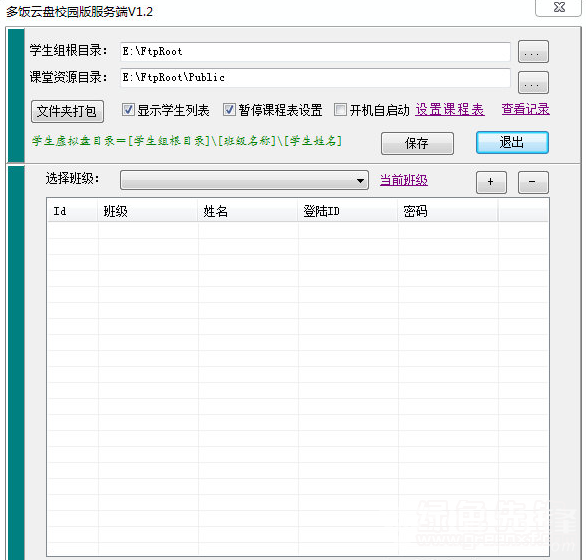The height and width of the screenshot is (560, 586).
Task: Remove a student with the minus button
Action: pyautogui.click(x=533, y=182)
